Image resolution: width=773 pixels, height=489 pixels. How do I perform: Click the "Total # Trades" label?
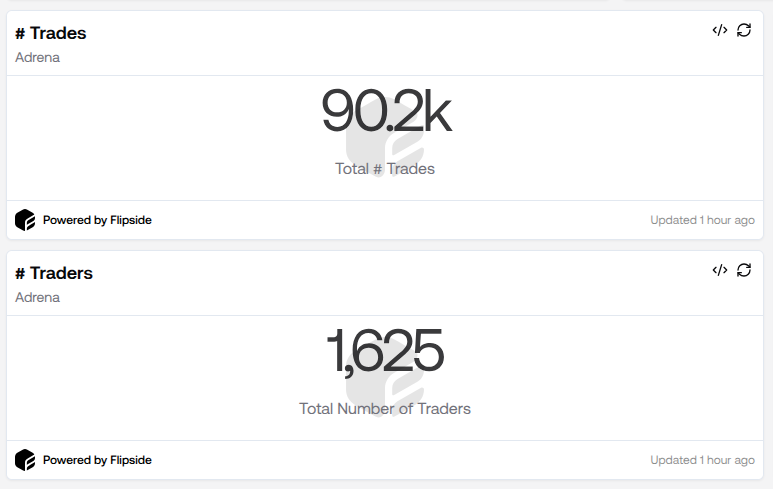pos(385,169)
